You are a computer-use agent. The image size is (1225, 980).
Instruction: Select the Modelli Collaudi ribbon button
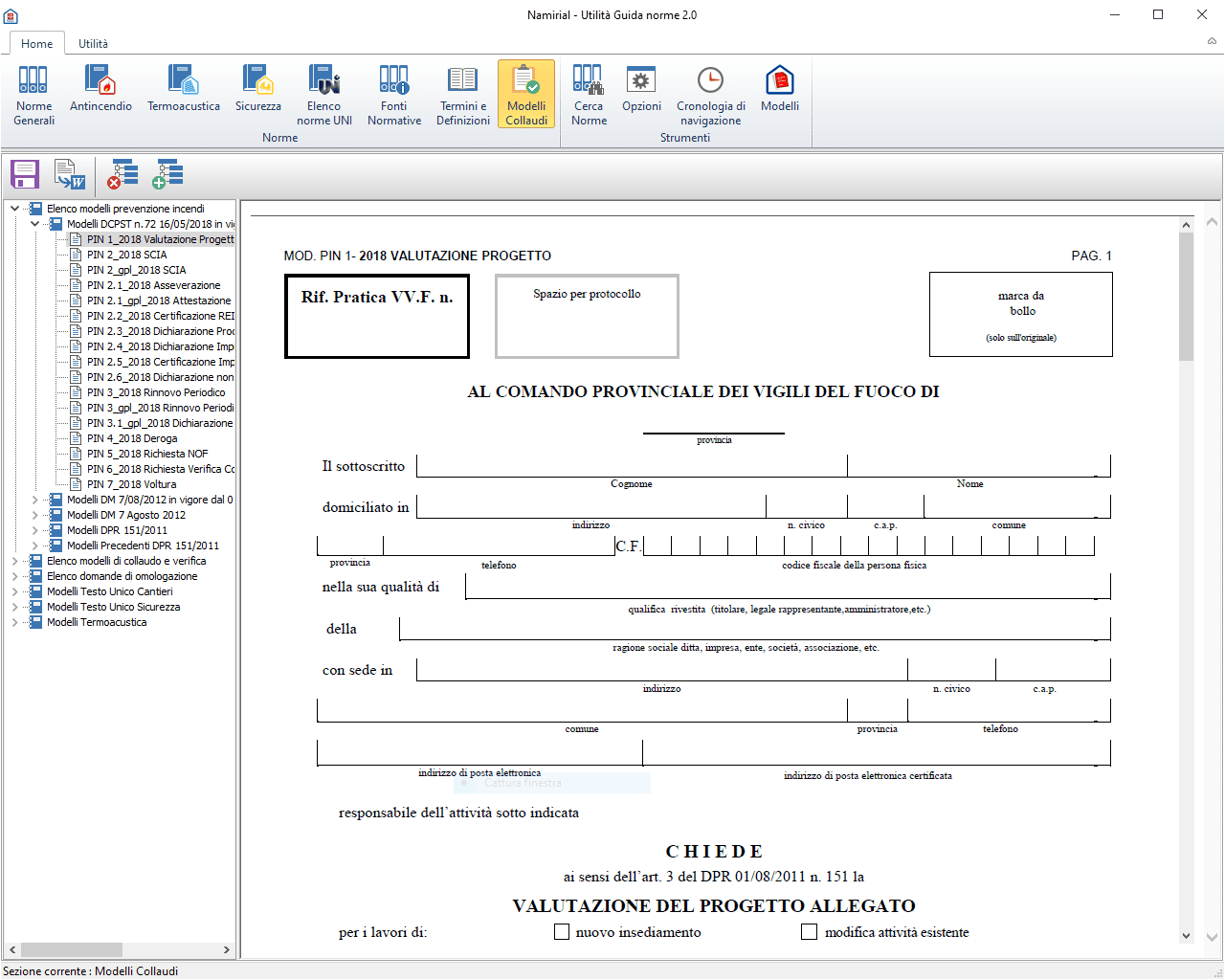(526, 94)
